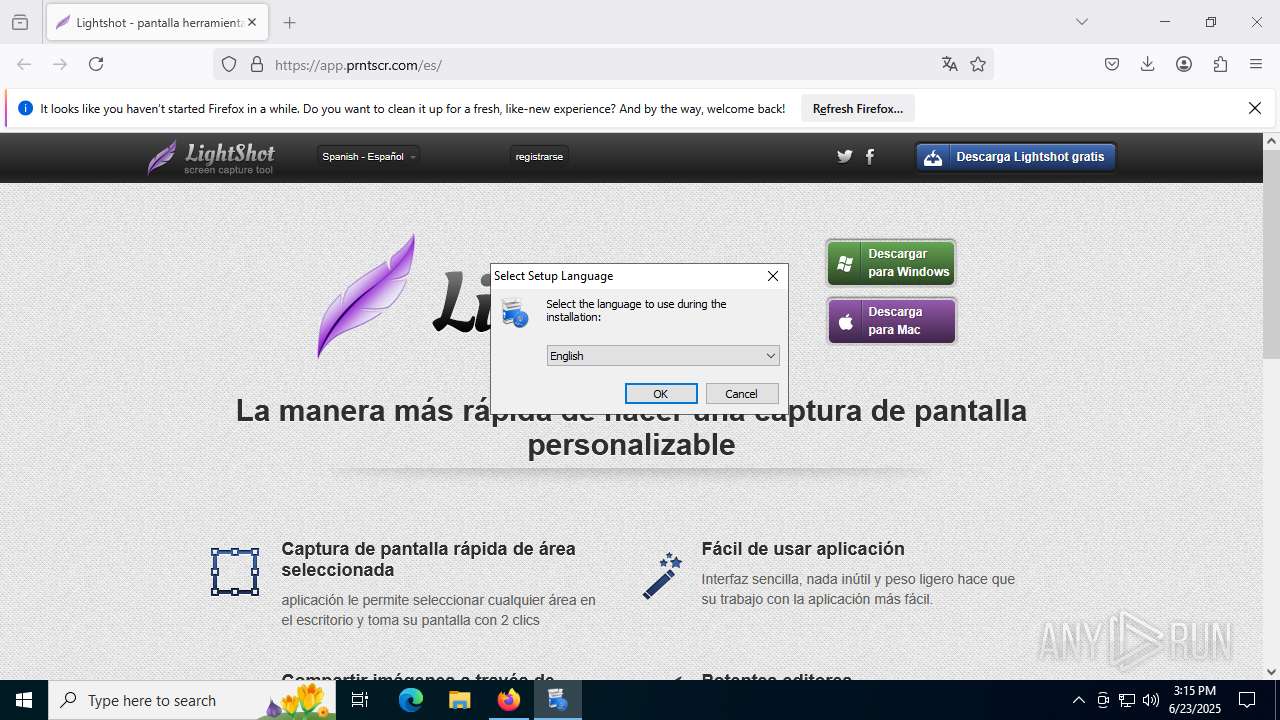Open network status tray icon
This screenshot has height=720, width=1280.
[x=1127, y=700]
